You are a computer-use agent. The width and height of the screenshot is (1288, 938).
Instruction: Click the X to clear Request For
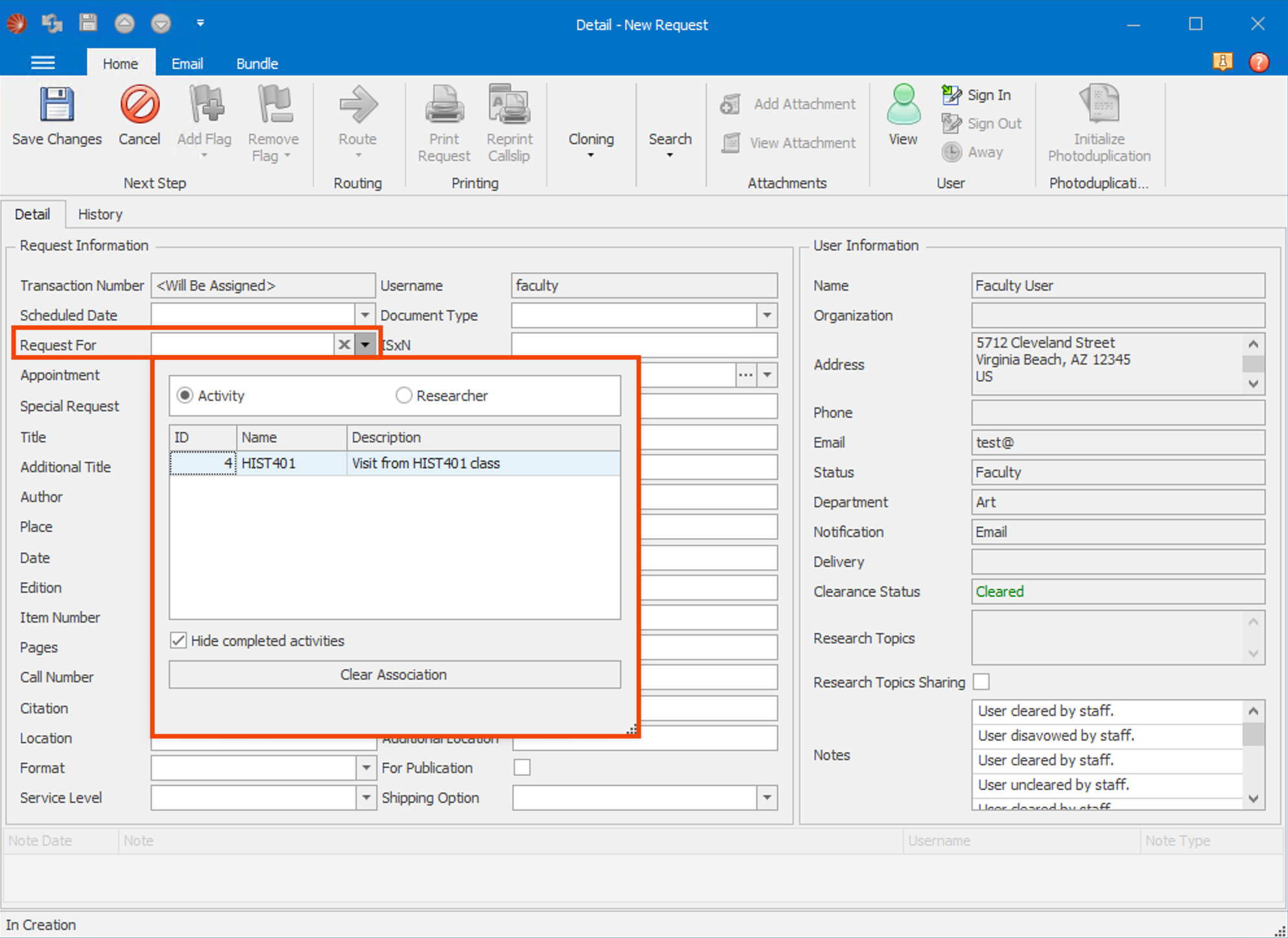[344, 345]
